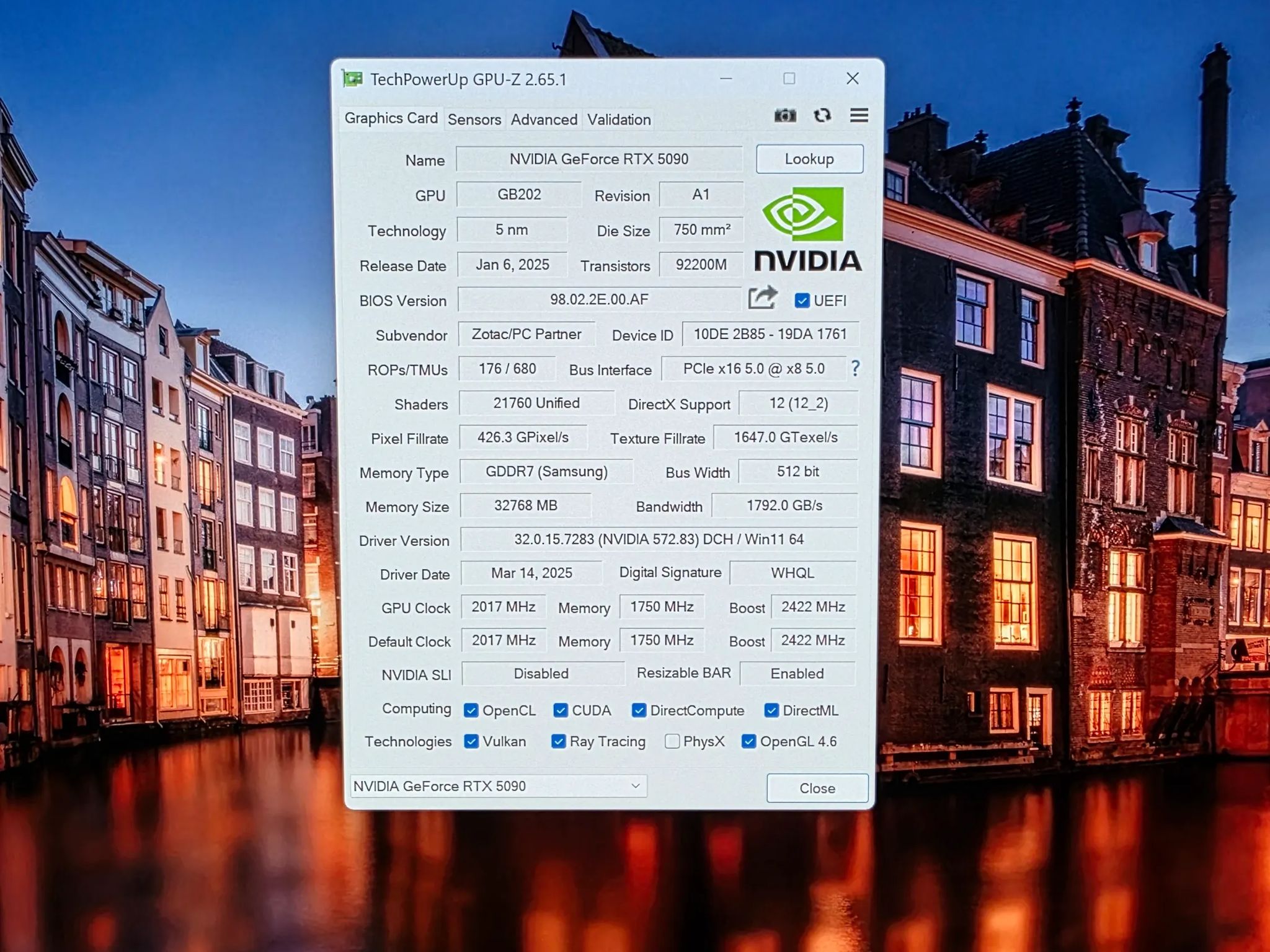
Task: Toggle the CUDA checkbox
Action: click(x=561, y=710)
